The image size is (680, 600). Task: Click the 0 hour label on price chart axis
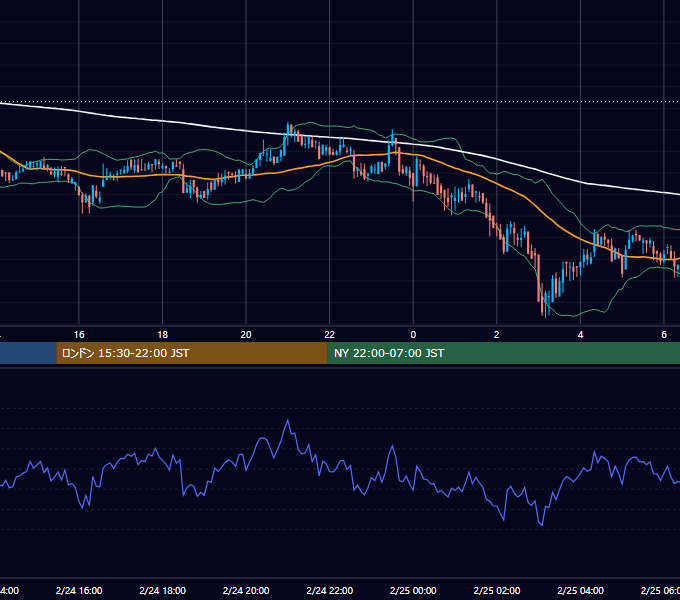pos(413,334)
